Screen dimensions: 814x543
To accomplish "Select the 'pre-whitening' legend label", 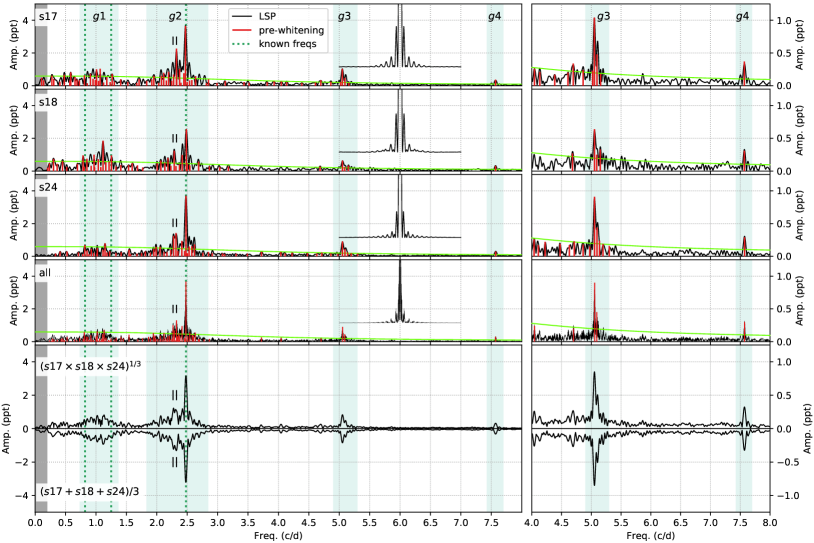I will click(x=291, y=30).
